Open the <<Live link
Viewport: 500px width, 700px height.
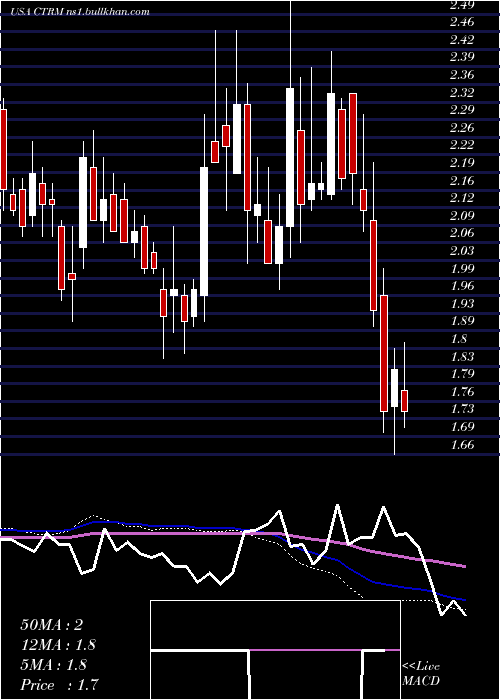point(421,667)
